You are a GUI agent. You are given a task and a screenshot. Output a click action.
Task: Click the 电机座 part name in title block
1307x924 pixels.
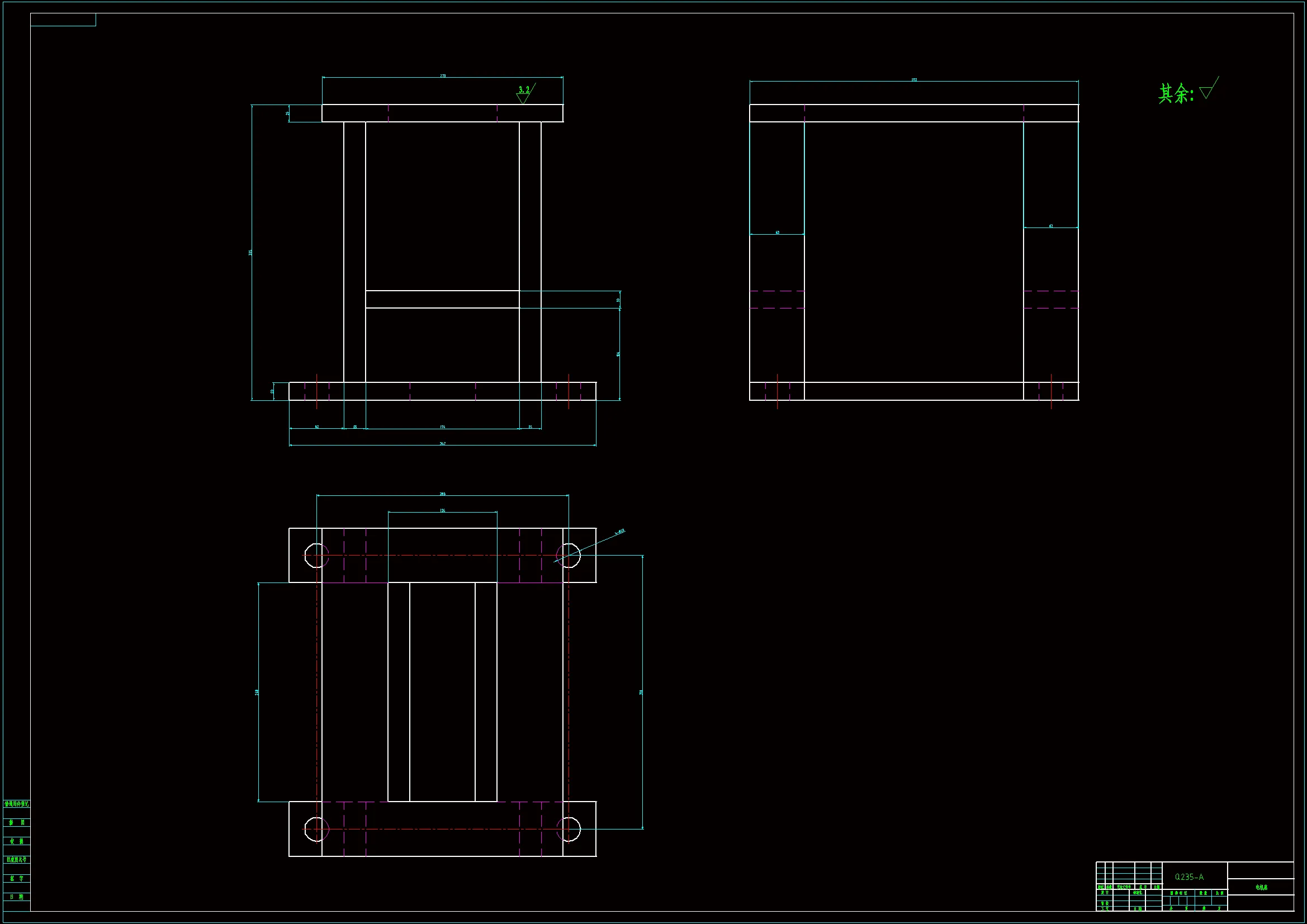pos(1262,887)
